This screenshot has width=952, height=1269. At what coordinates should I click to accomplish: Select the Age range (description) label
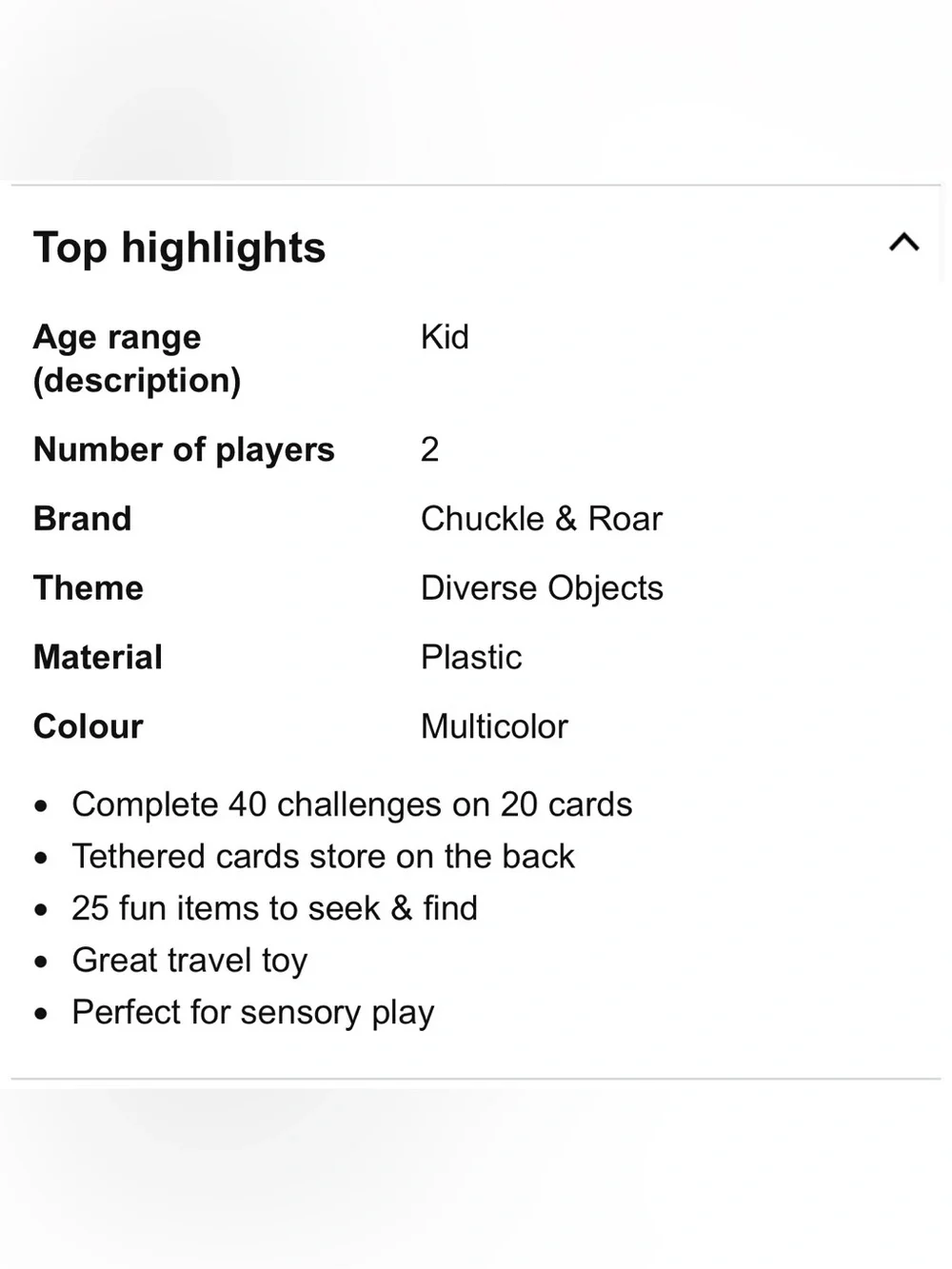(137, 358)
